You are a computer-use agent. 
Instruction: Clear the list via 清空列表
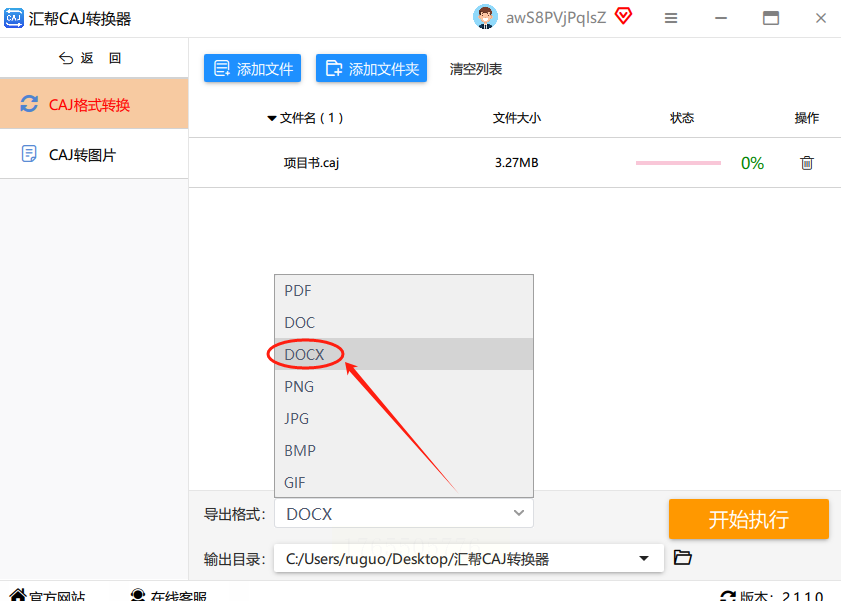tap(476, 69)
